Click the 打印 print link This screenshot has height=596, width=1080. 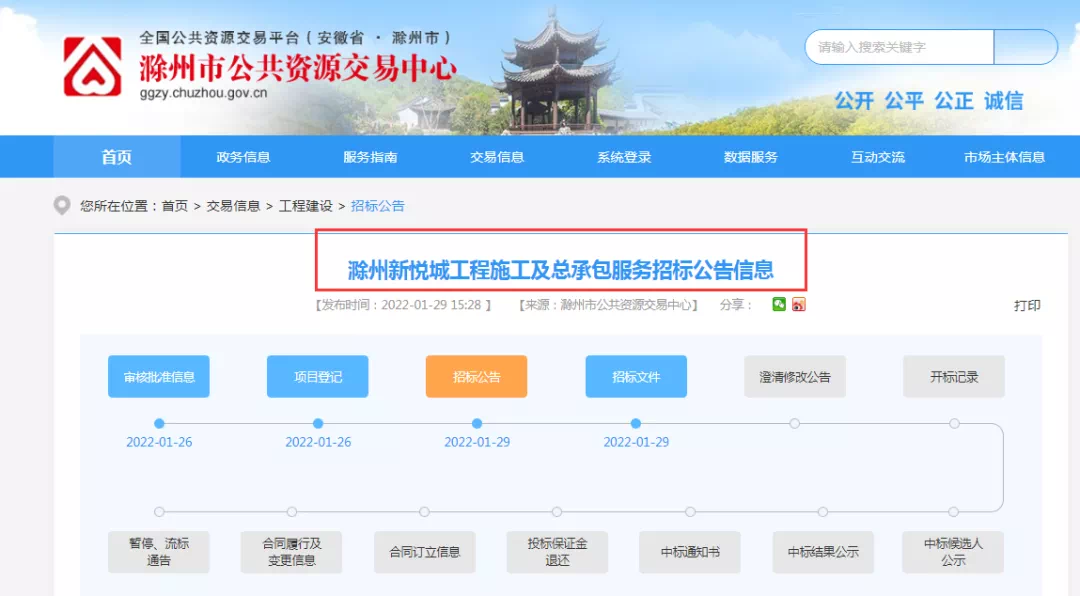click(1027, 305)
